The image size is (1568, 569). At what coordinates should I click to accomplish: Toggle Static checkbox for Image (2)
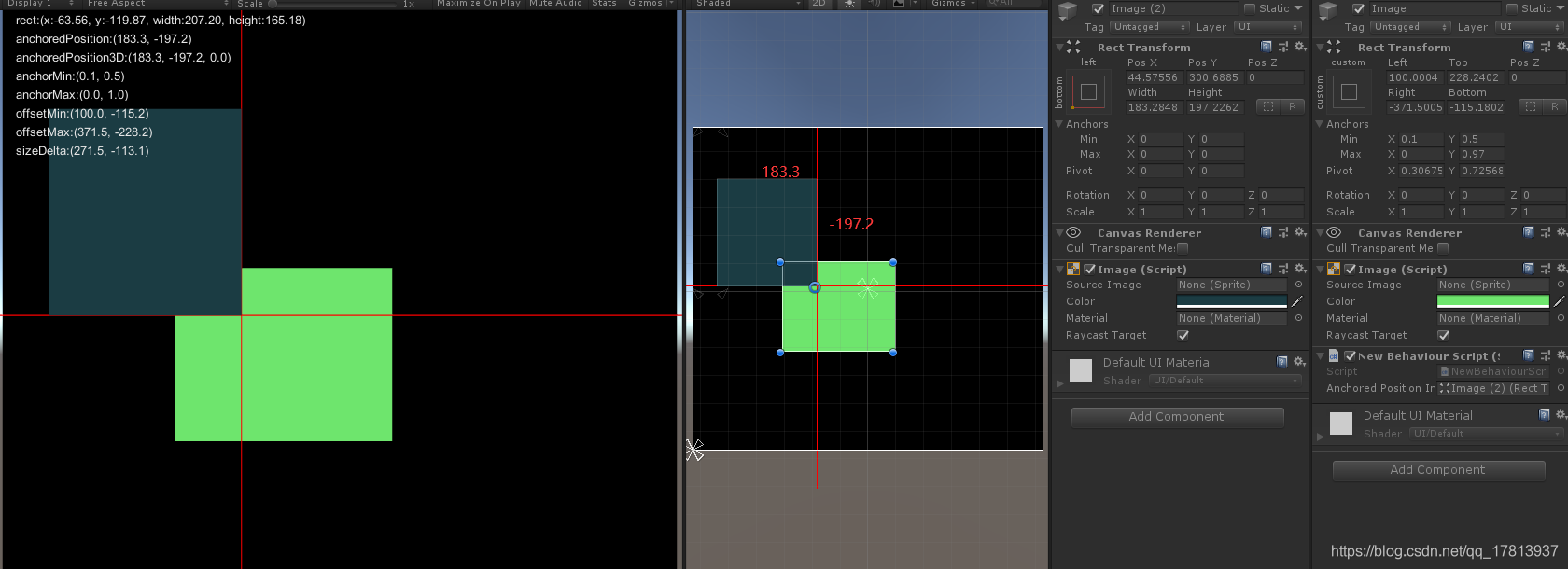coord(1250,8)
